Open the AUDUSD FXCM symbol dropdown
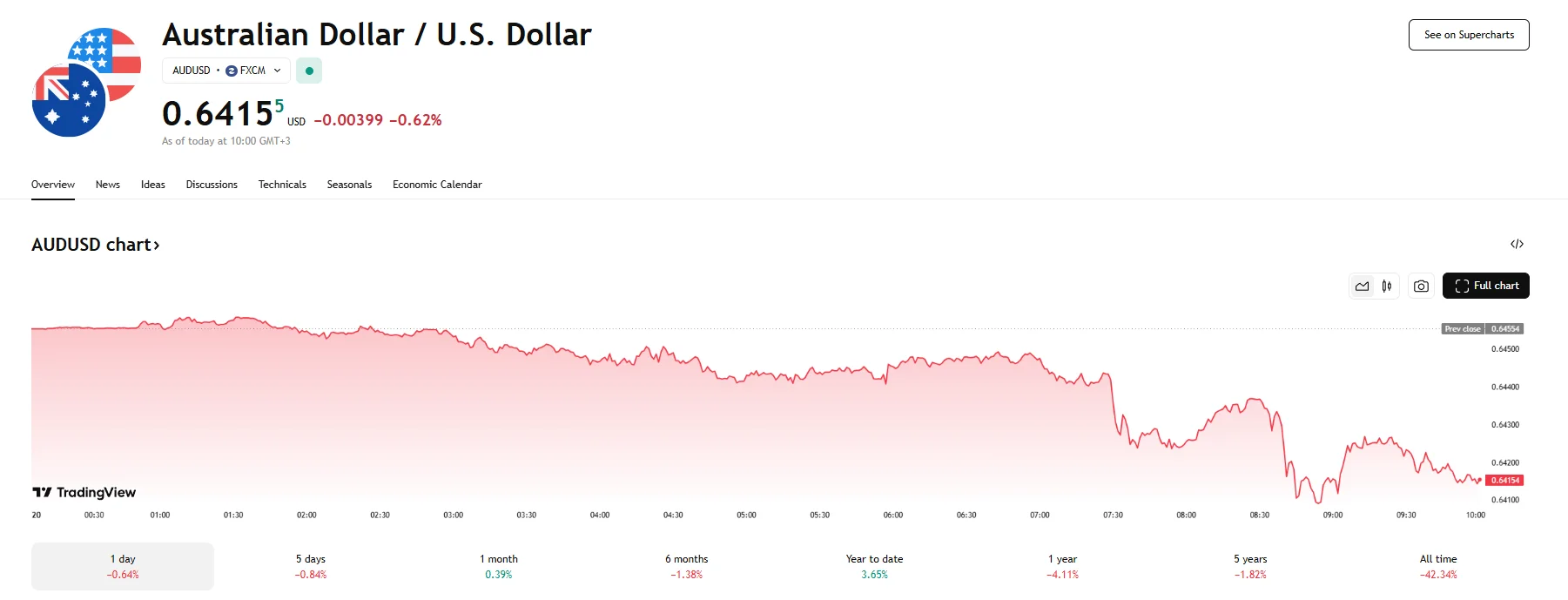This screenshot has width=1568, height=600. (x=226, y=71)
